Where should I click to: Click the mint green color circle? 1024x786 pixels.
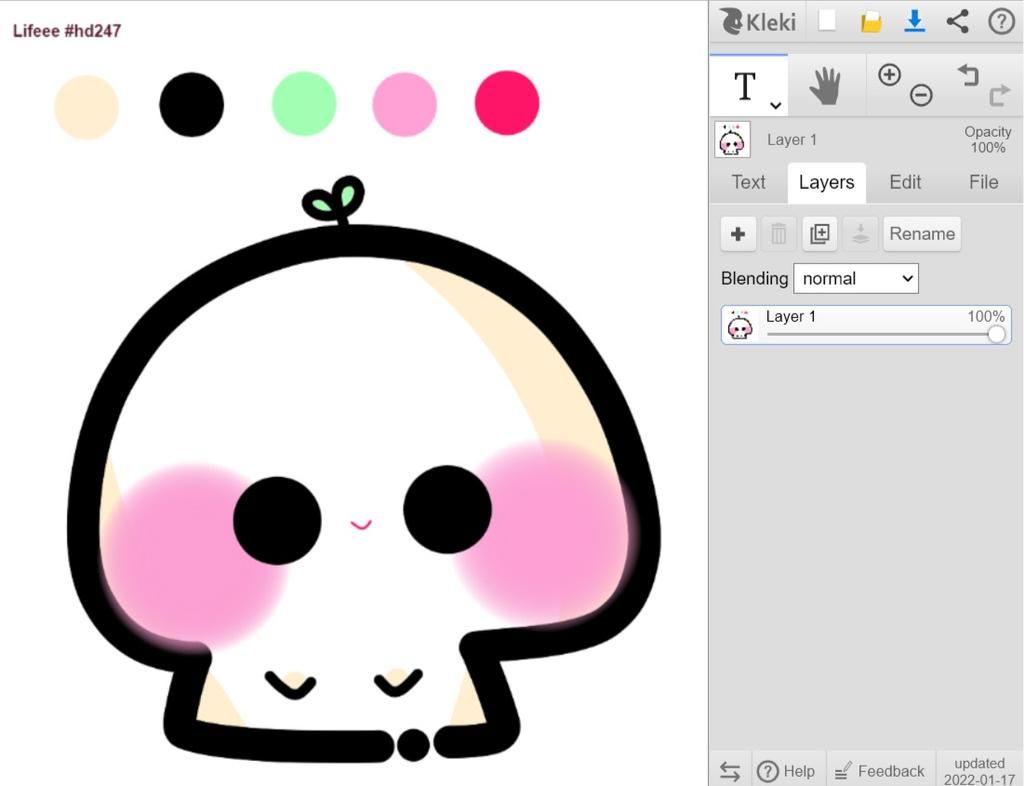pyautogui.click(x=304, y=104)
